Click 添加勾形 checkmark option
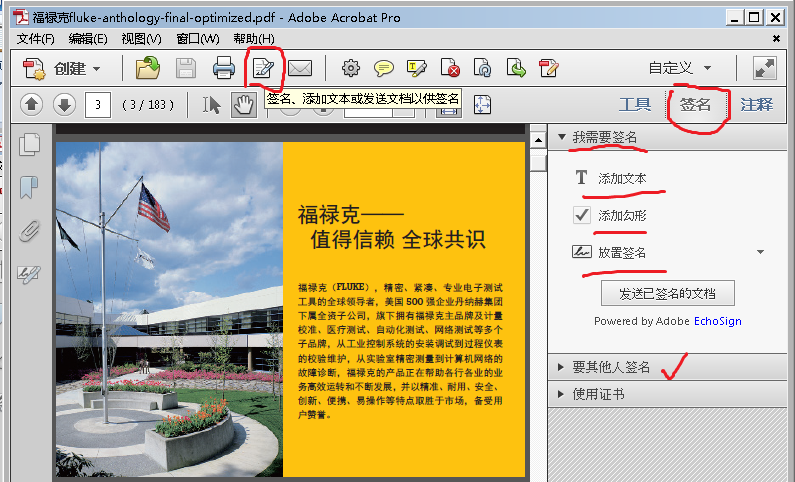 (x=610, y=215)
